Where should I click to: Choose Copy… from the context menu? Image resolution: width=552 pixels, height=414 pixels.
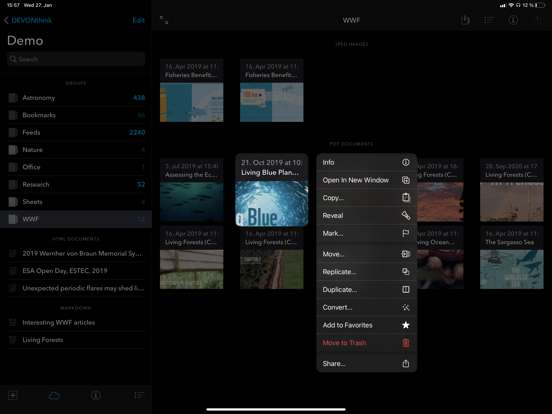point(366,198)
